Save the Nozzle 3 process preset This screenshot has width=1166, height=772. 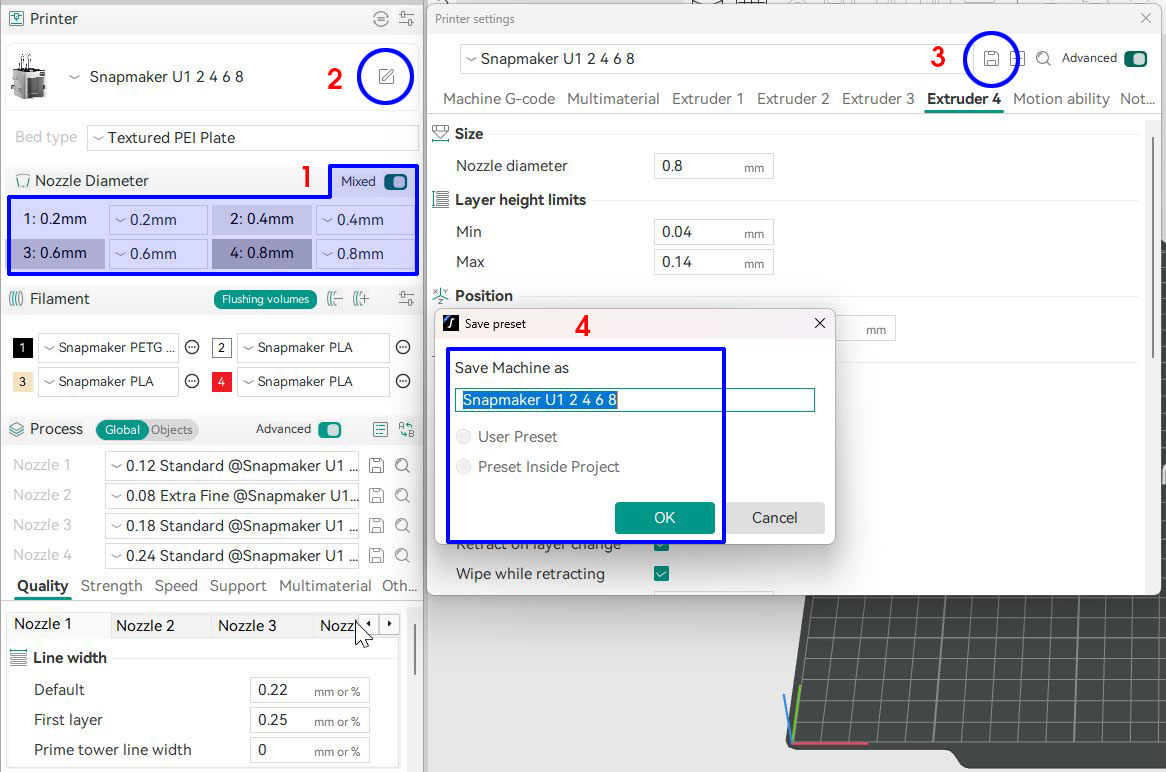(377, 526)
